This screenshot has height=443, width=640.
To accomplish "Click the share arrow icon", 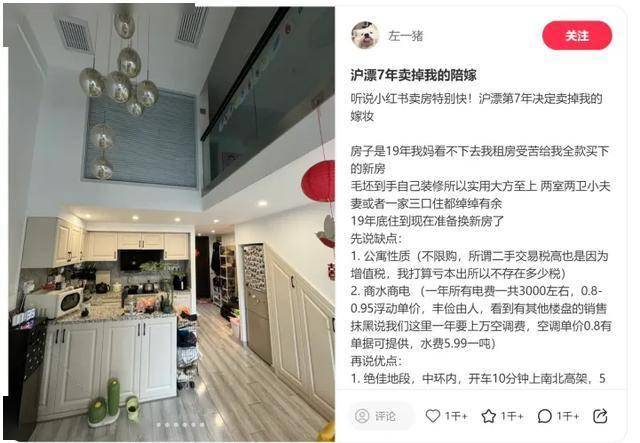I will pyautogui.click(x=600, y=416).
